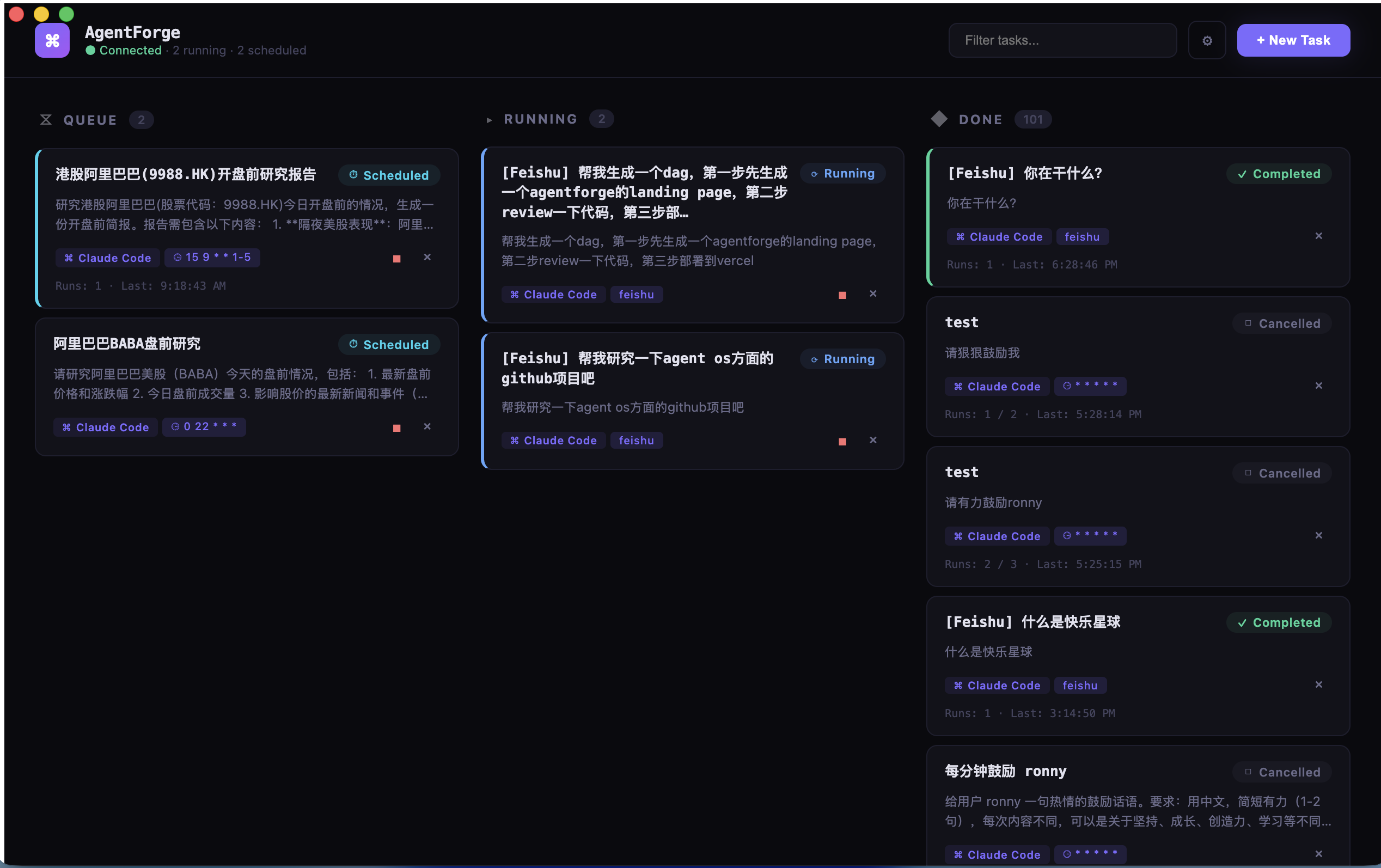Click Claude Code tag on 港股阿里巴巴 card
The image size is (1381, 868).
108,258
